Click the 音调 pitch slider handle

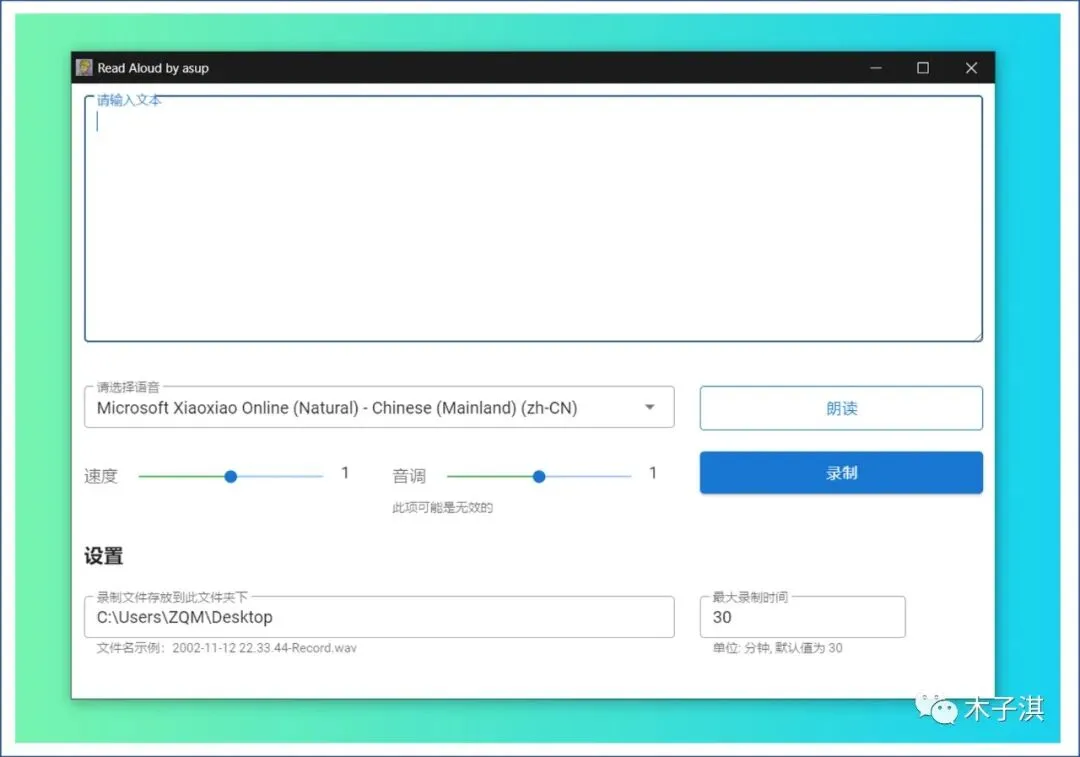539,476
